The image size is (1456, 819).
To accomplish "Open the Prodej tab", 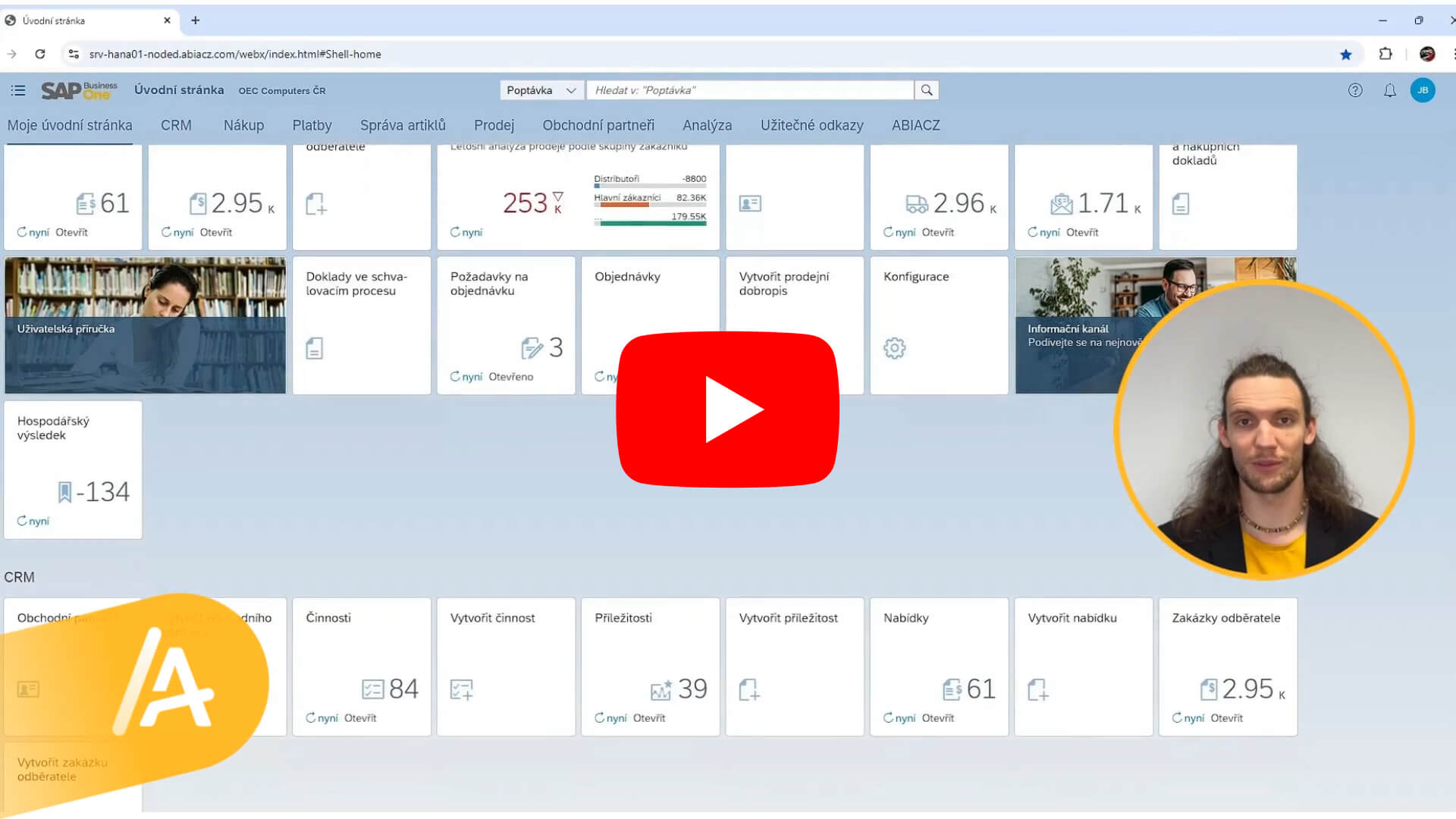I will point(494,125).
